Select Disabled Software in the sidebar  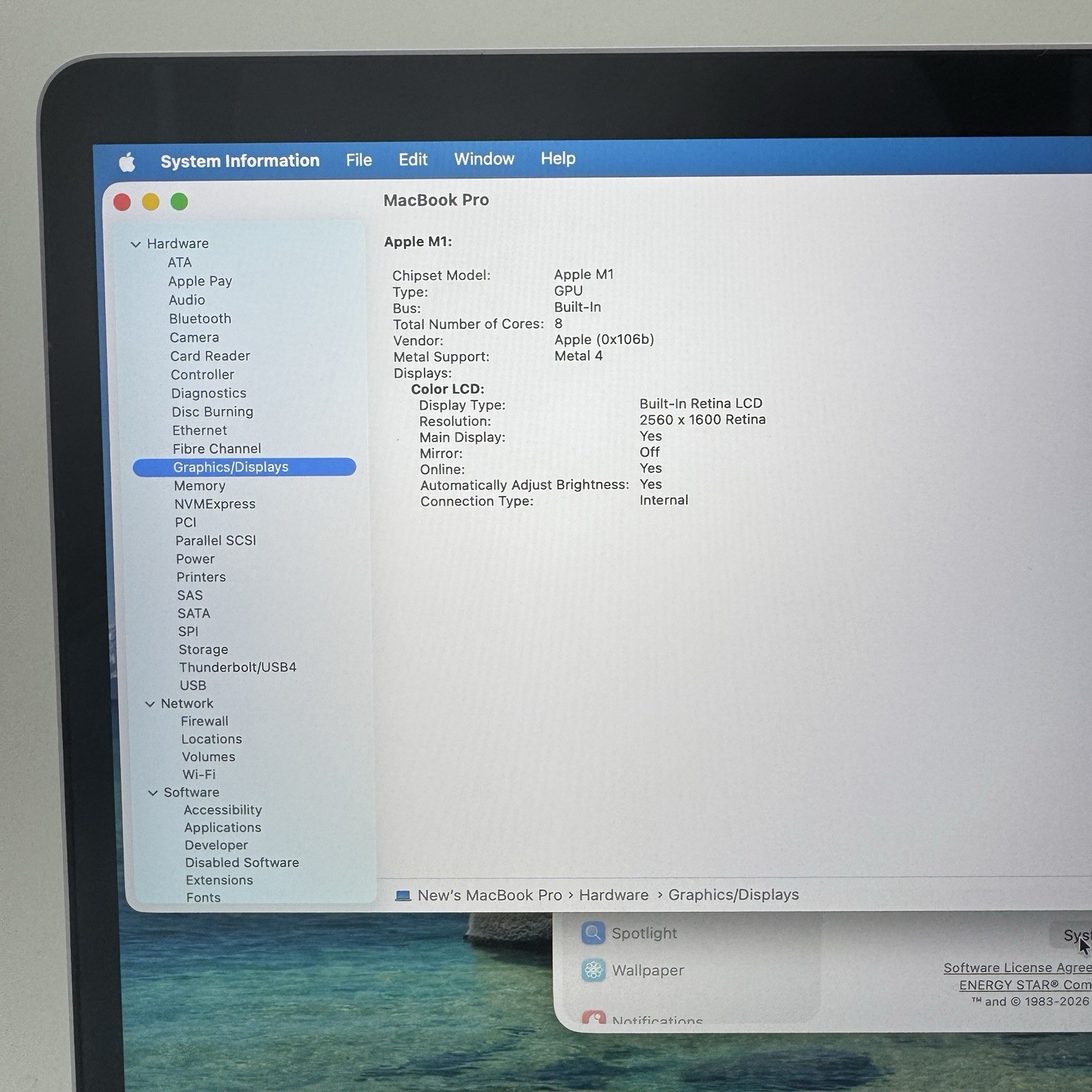[x=242, y=863]
